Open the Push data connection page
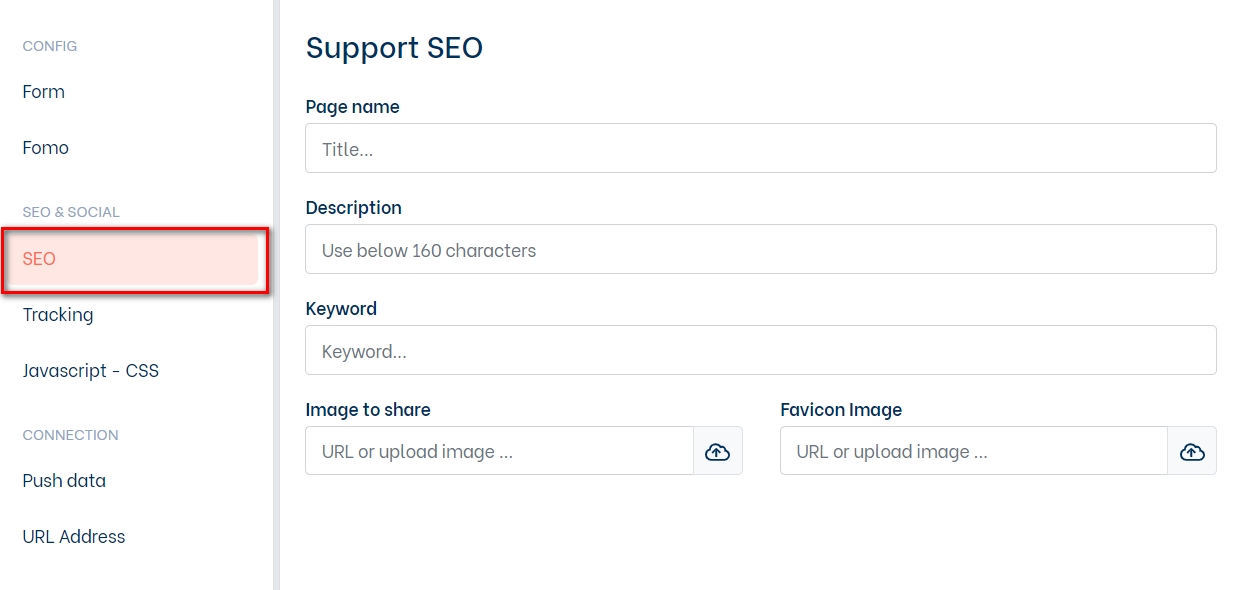The width and height of the screenshot is (1249, 590). [x=64, y=481]
